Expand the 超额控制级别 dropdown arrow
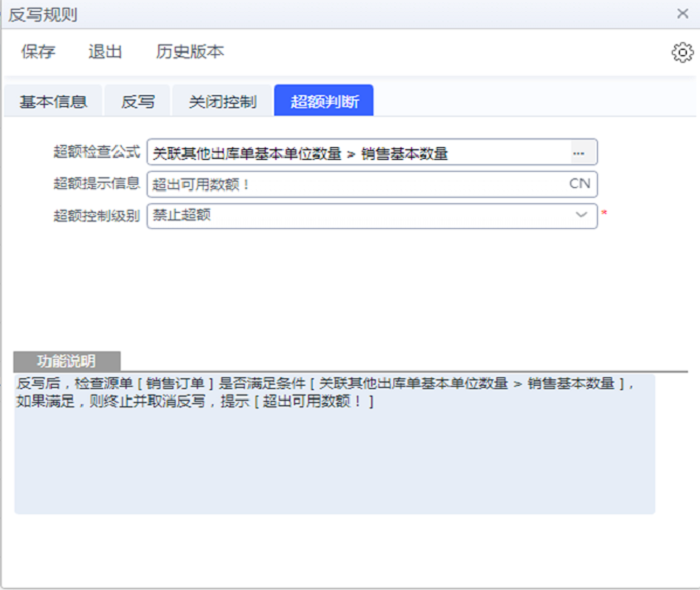Screen dimensions: 700x590 581,215
